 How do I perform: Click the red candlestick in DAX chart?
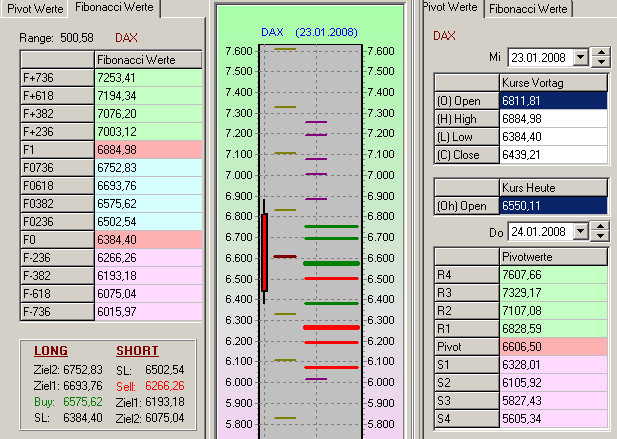point(264,252)
